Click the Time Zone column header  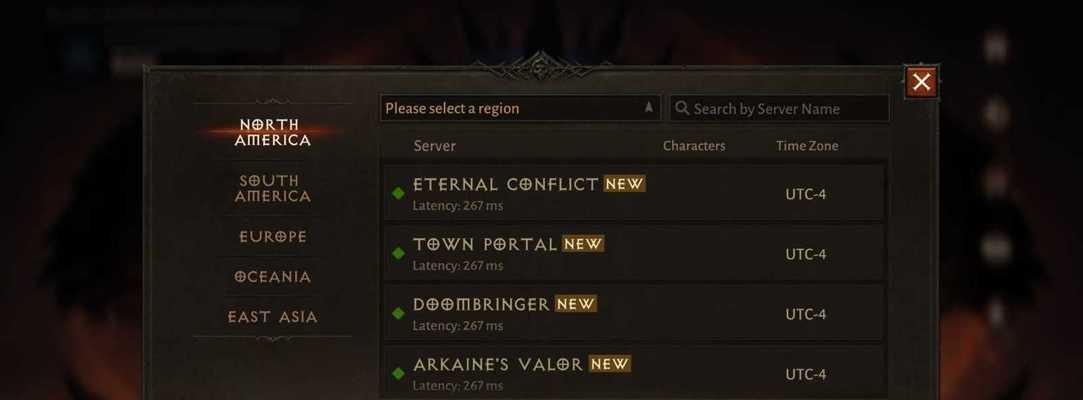807,146
